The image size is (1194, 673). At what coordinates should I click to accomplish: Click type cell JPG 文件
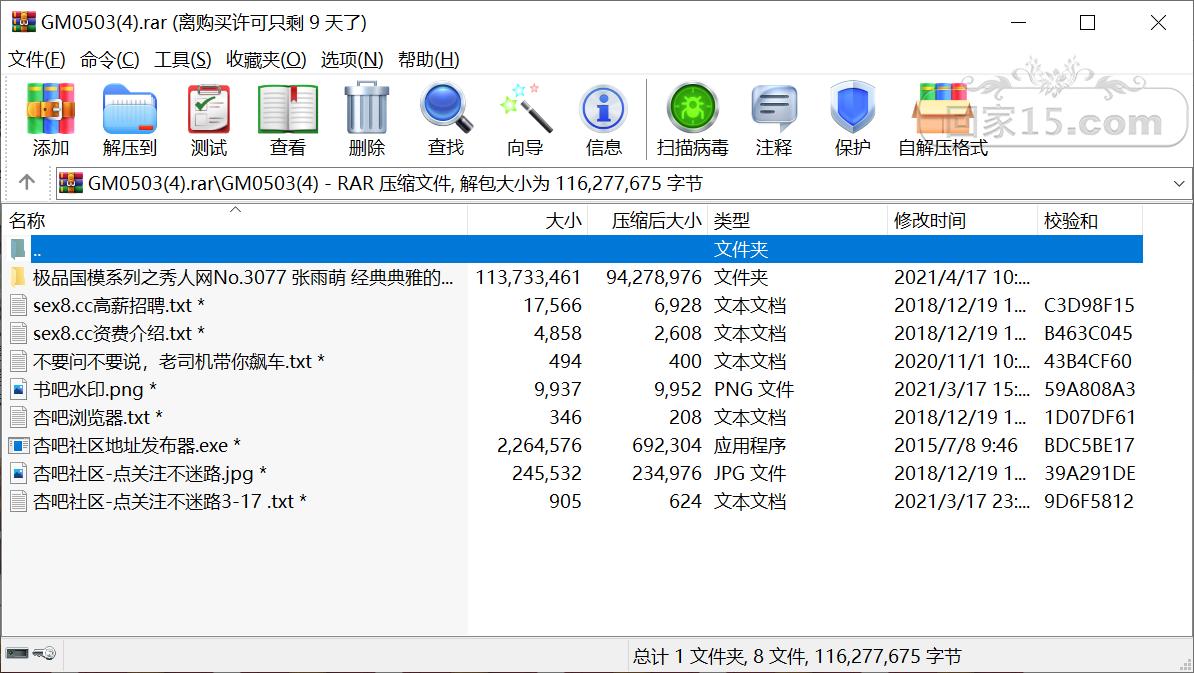pos(749,474)
